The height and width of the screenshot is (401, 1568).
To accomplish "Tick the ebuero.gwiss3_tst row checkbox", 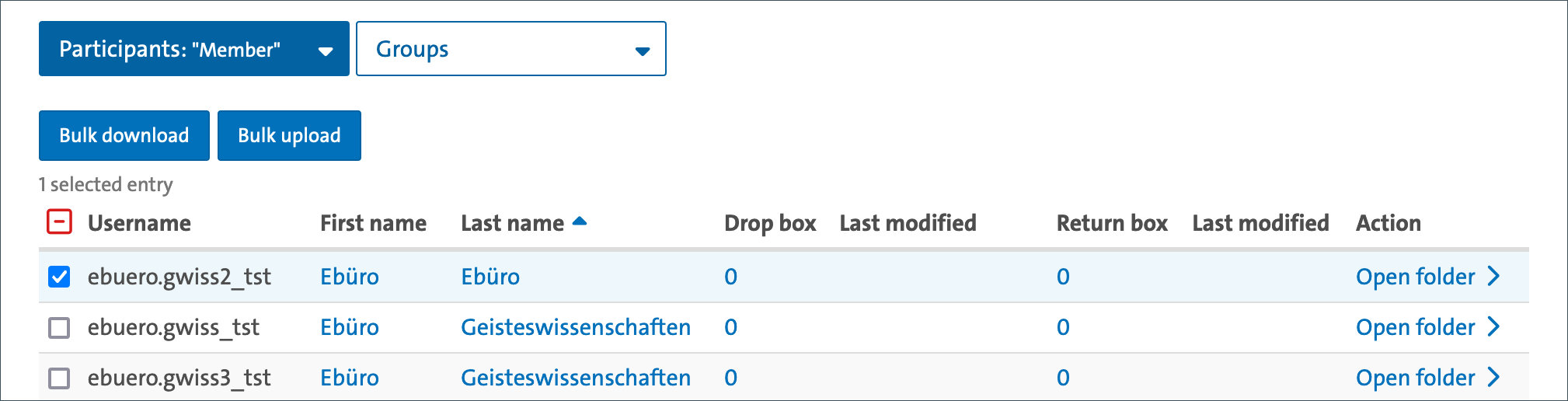I will (x=59, y=378).
